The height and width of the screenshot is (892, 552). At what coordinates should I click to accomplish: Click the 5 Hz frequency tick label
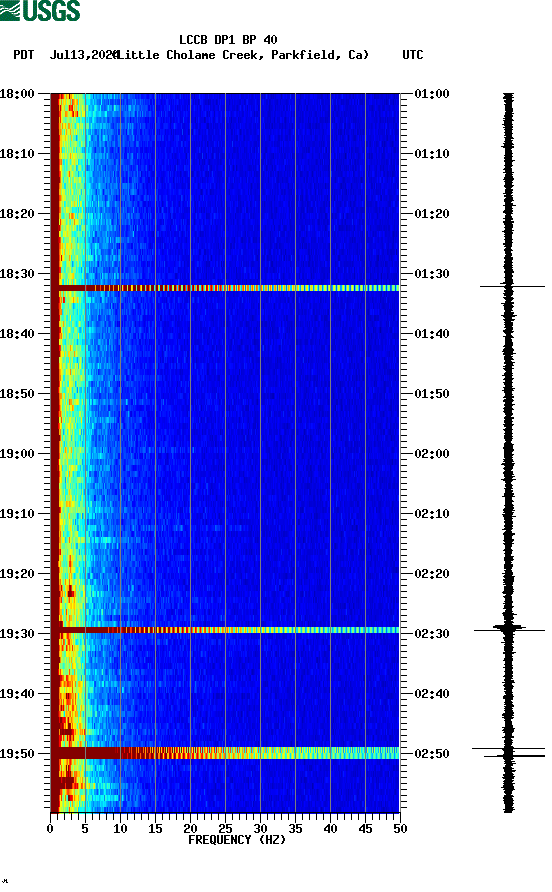pyautogui.click(x=85, y=829)
